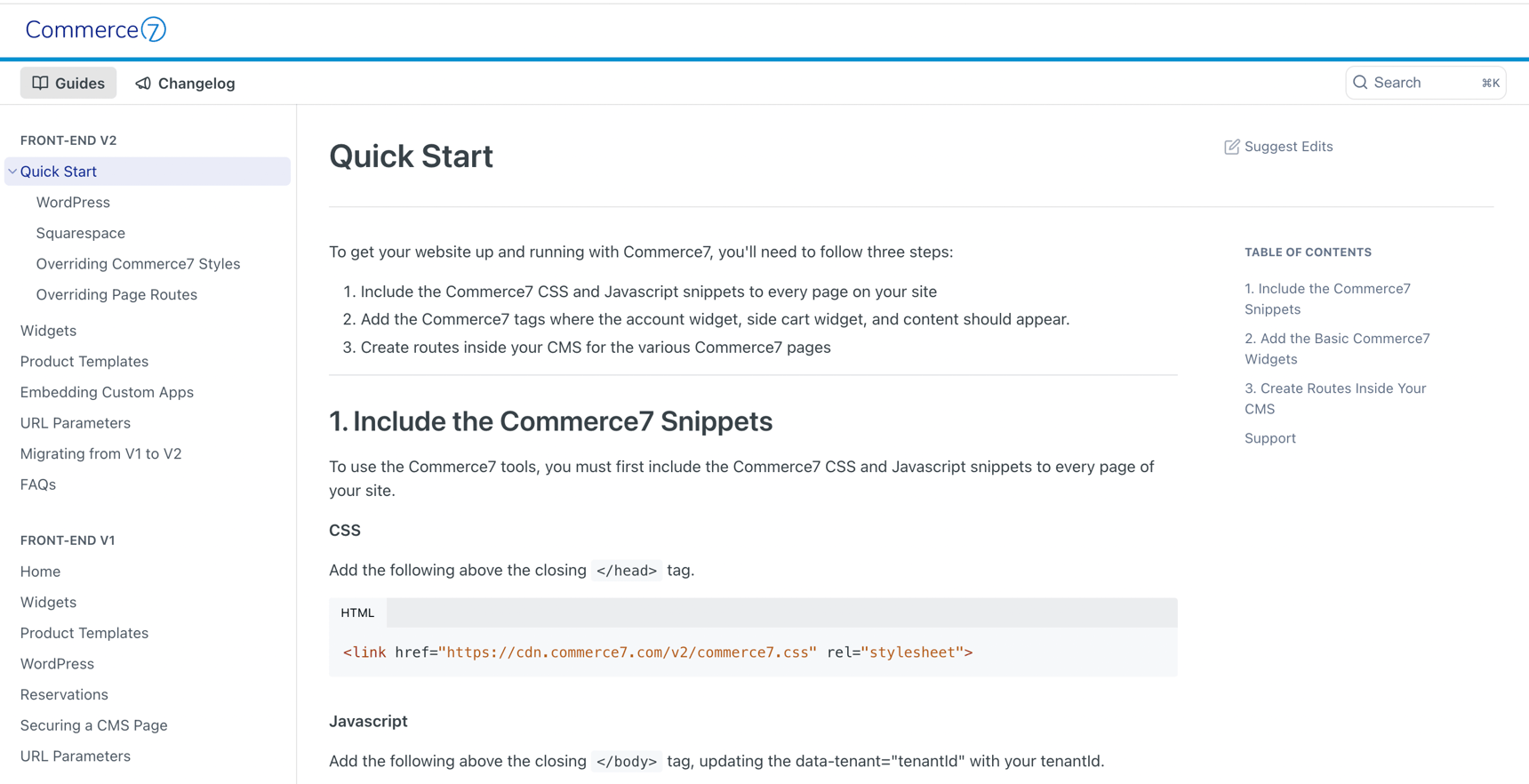Click the "Javascript" subheading

tap(368, 722)
